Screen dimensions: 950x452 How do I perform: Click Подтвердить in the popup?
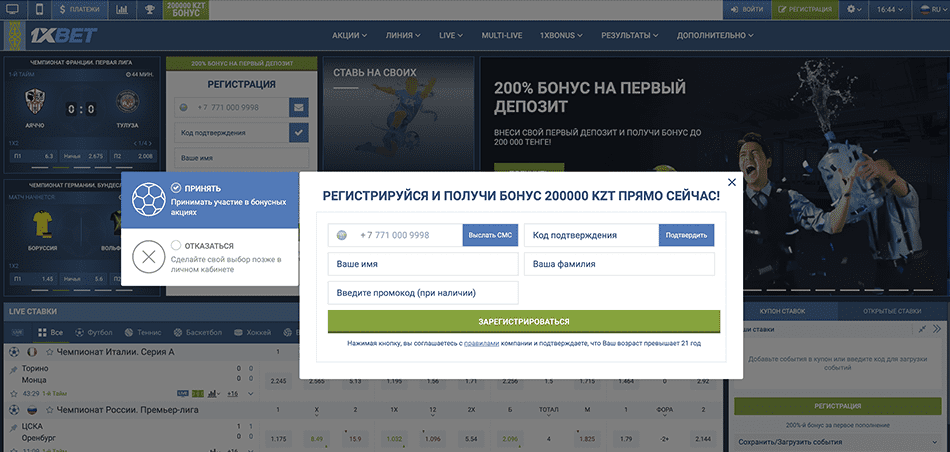coord(687,235)
